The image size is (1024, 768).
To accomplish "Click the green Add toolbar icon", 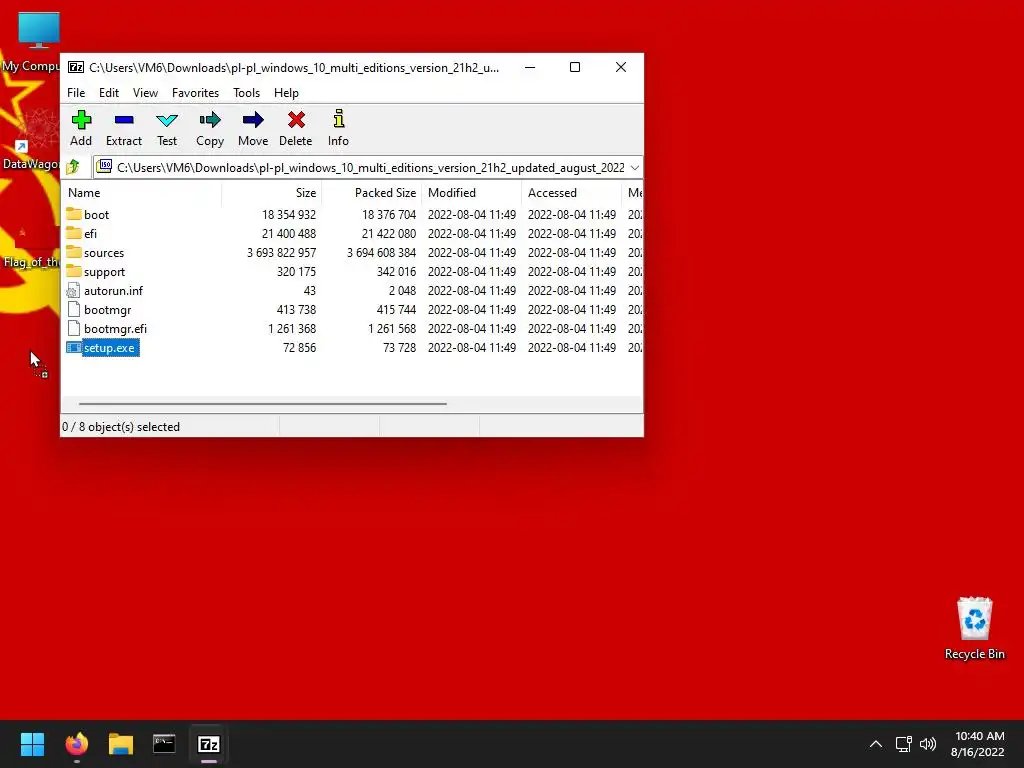I will 81,120.
